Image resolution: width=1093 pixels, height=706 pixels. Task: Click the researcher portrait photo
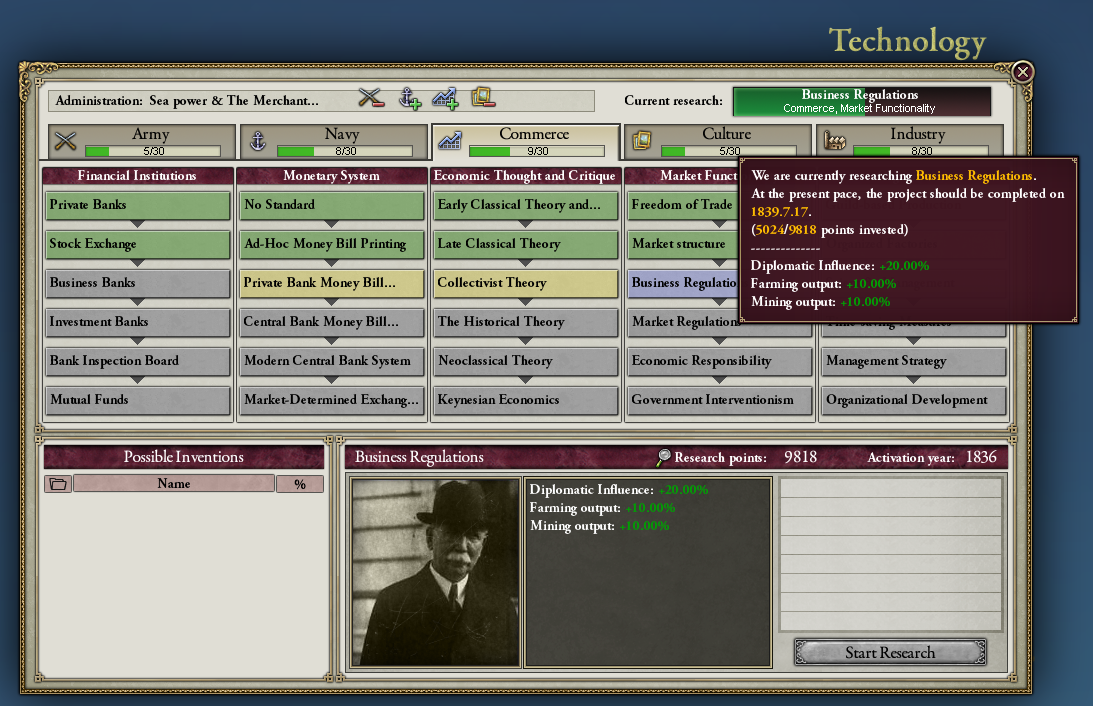point(435,572)
